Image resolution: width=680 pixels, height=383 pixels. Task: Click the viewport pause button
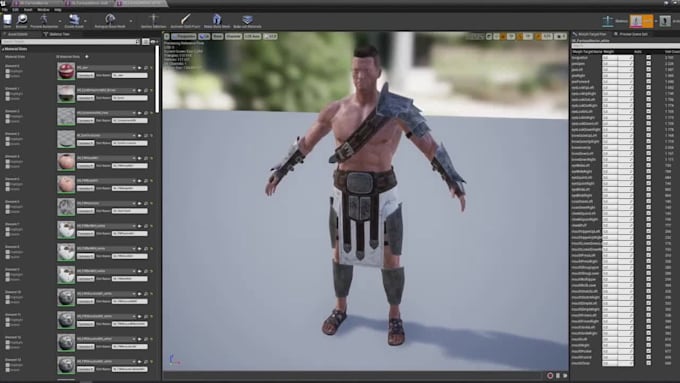[558, 376]
